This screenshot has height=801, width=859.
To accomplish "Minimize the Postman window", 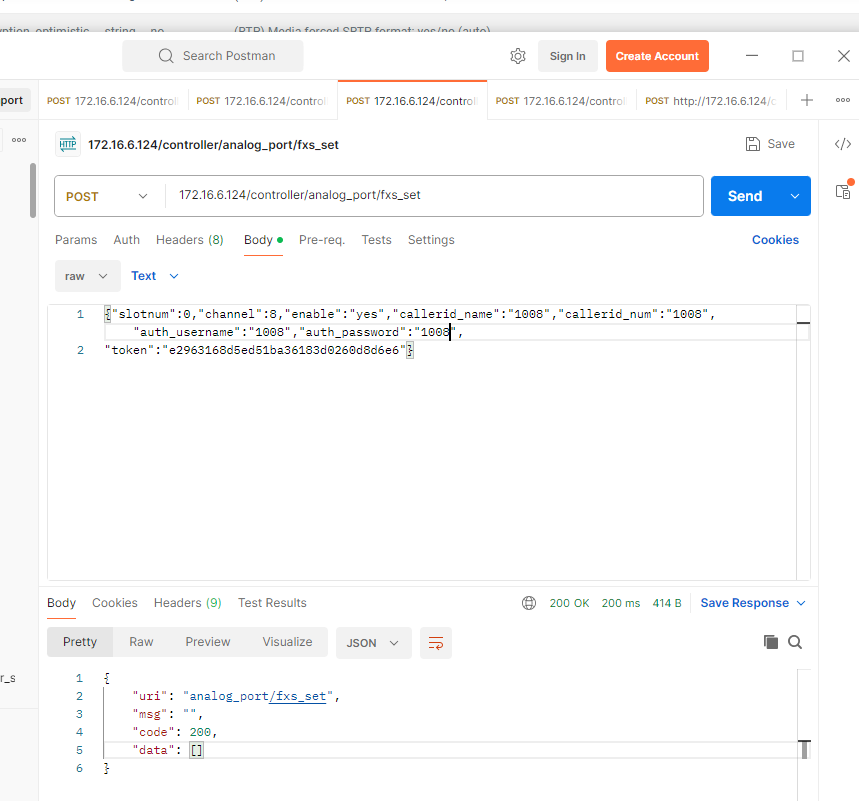I will click(x=752, y=56).
